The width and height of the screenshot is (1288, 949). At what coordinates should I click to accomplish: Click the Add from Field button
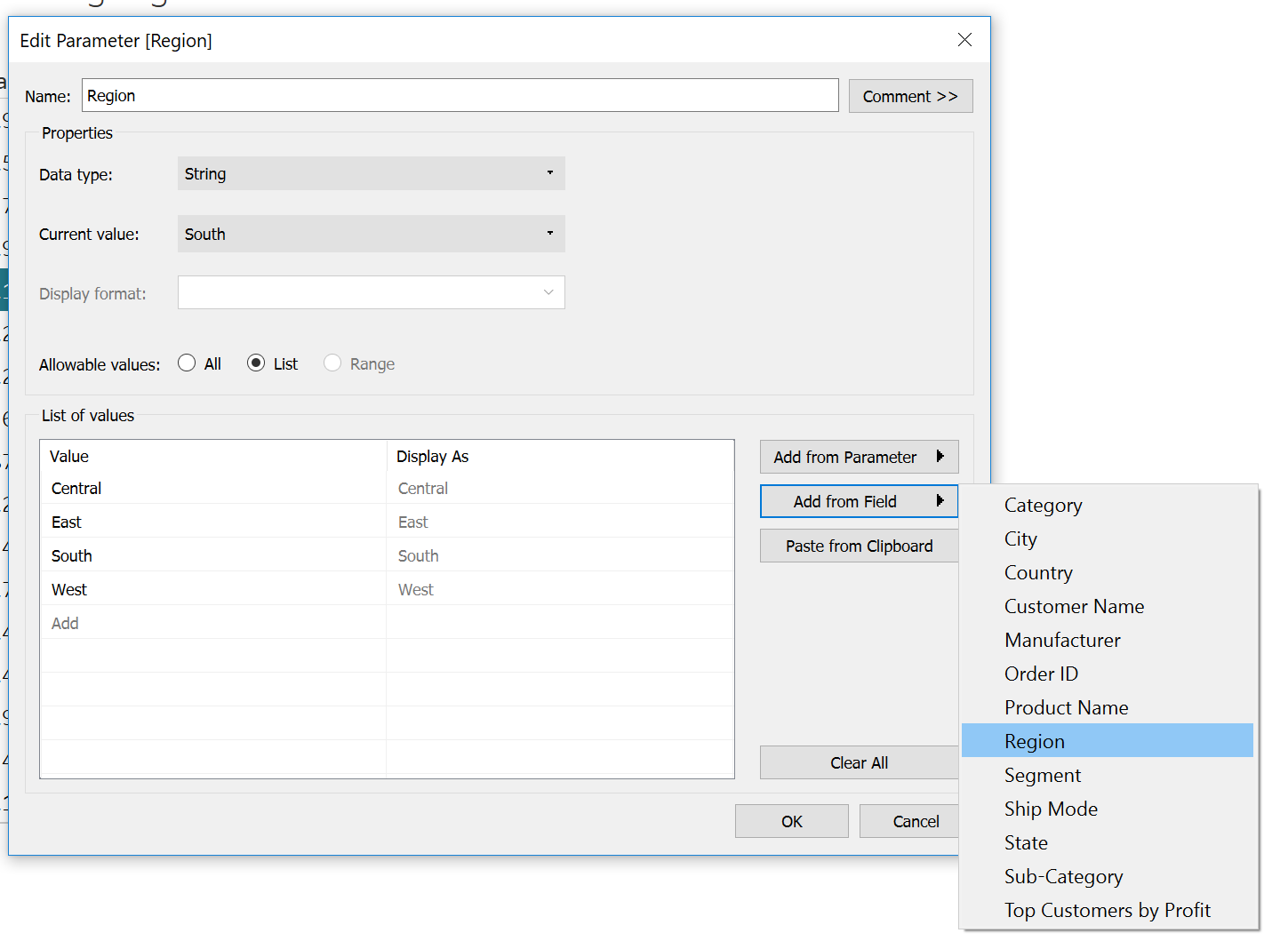click(858, 501)
